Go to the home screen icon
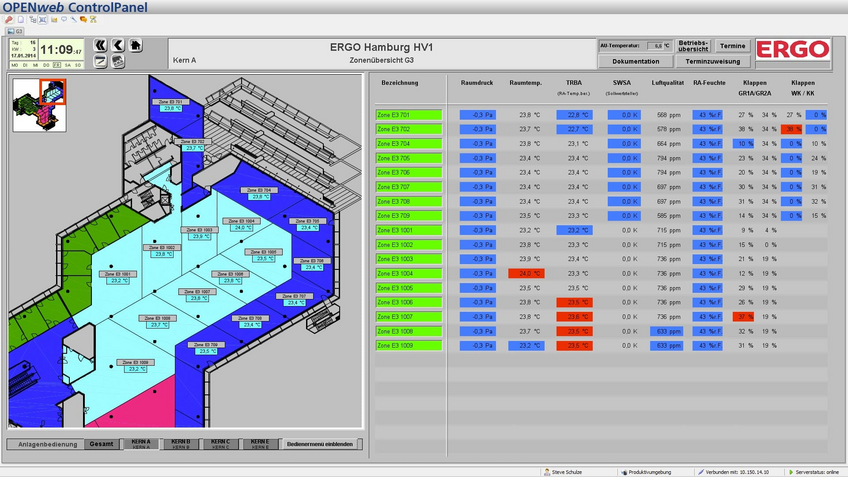848x477 pixels. point(136,45)
